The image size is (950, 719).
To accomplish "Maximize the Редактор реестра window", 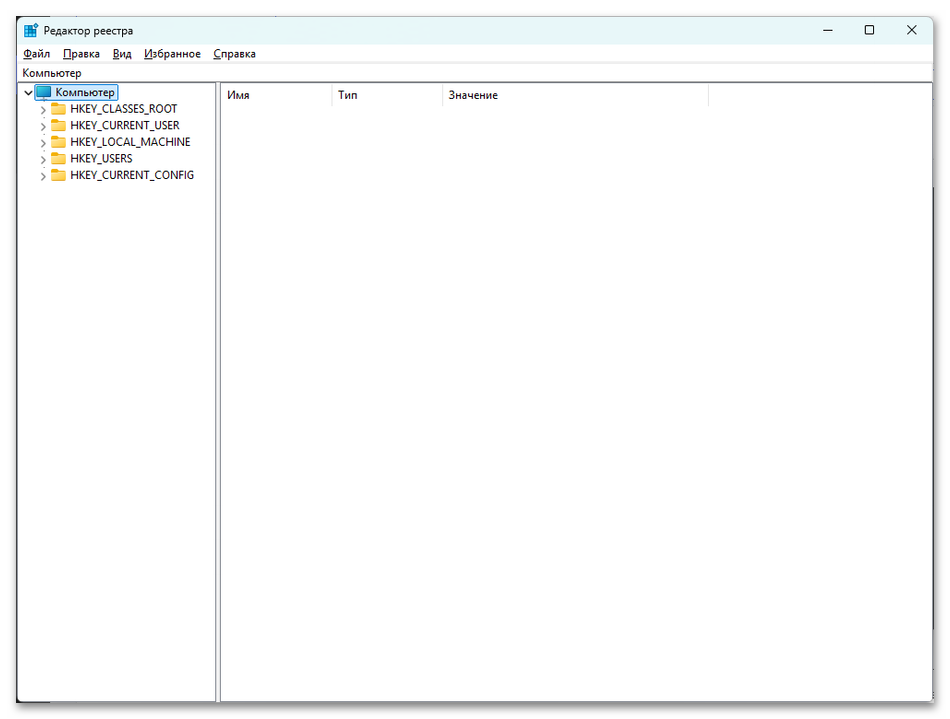I will coord(869,30).
